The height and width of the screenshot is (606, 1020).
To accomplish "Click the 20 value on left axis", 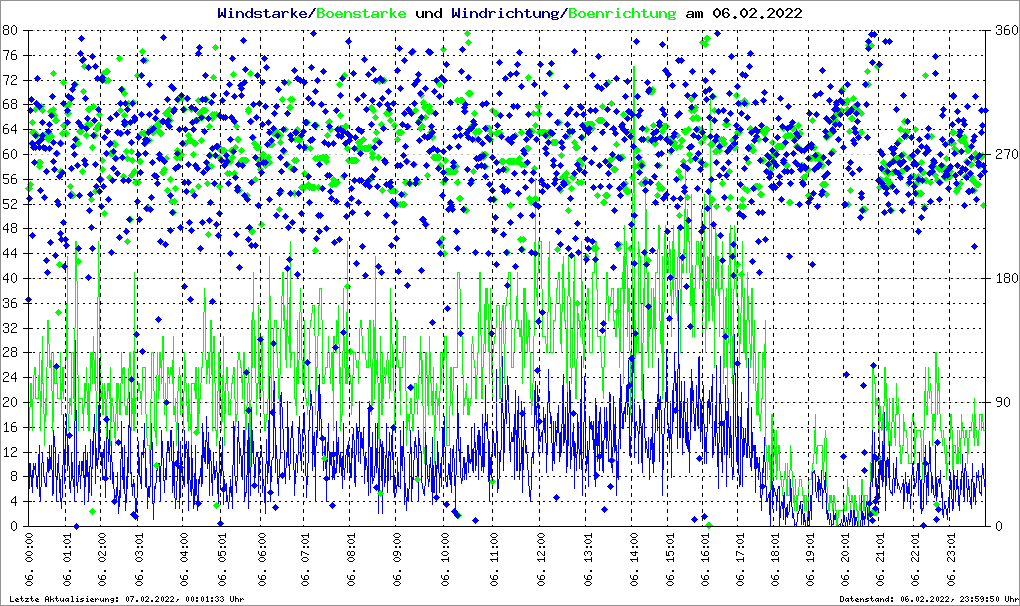I will (x=12, y=402).
